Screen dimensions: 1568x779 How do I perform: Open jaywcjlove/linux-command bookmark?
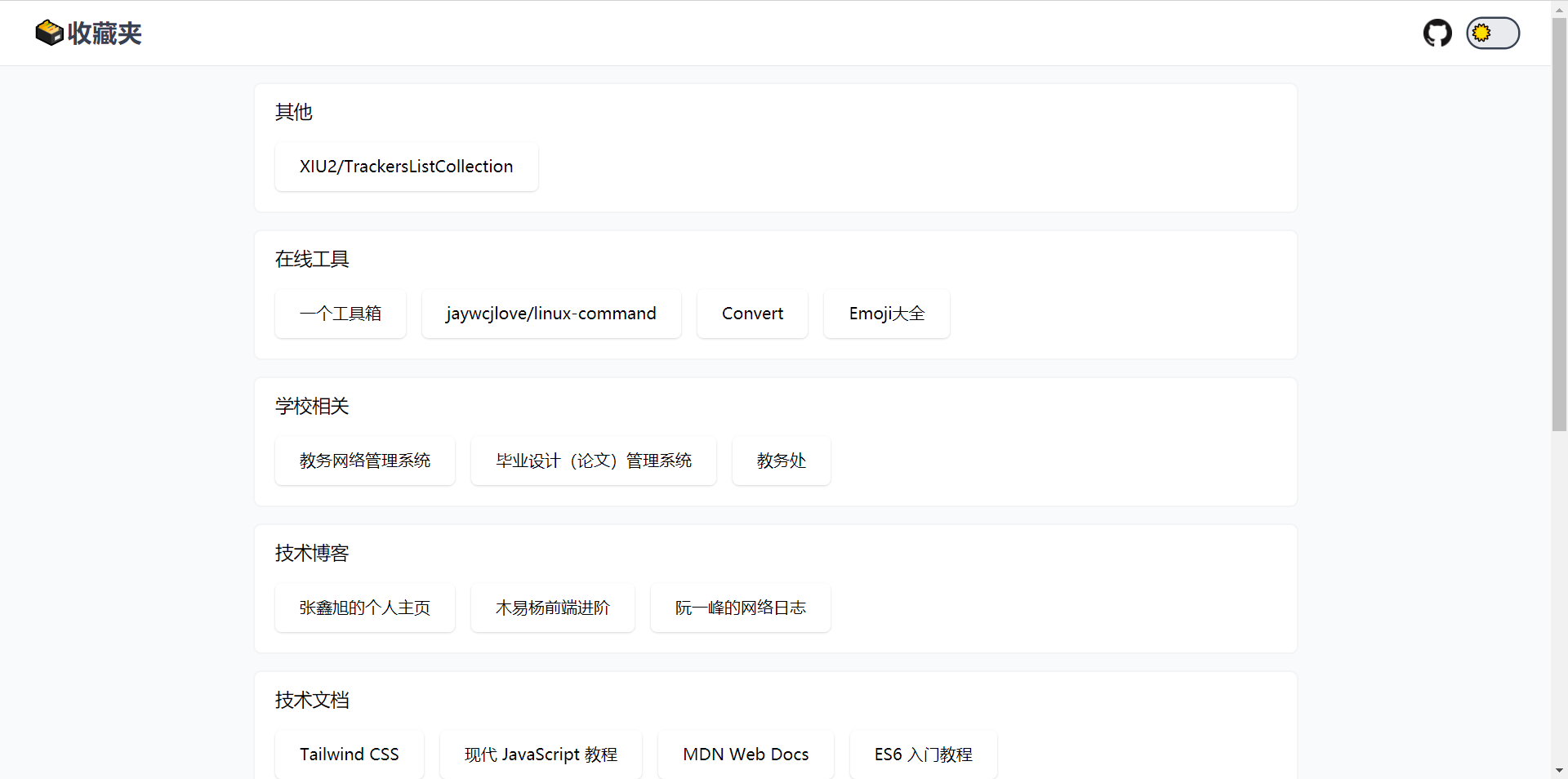pyautogui.click(x=551, y=314)
